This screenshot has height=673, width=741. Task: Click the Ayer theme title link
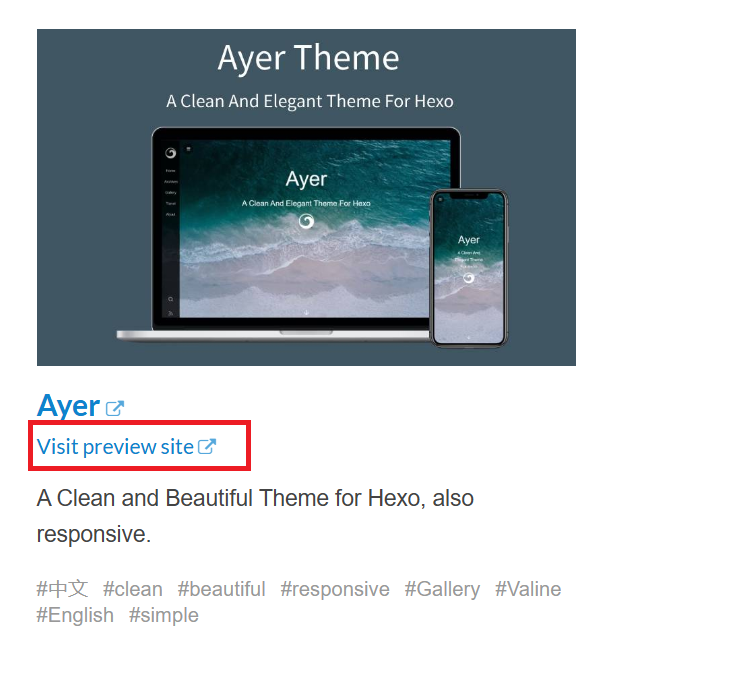click(x=69, y=406)
